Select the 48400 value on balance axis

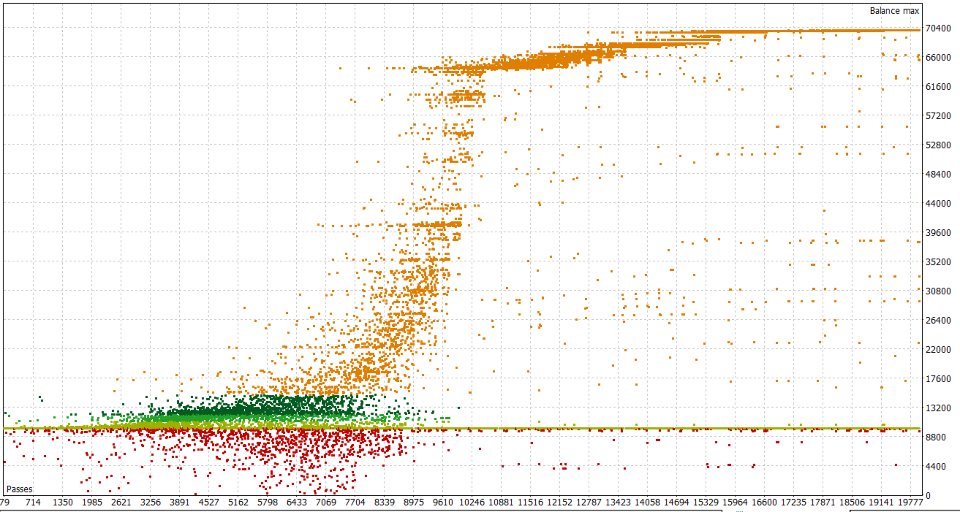pyautogui.click(x=937, y=174)
